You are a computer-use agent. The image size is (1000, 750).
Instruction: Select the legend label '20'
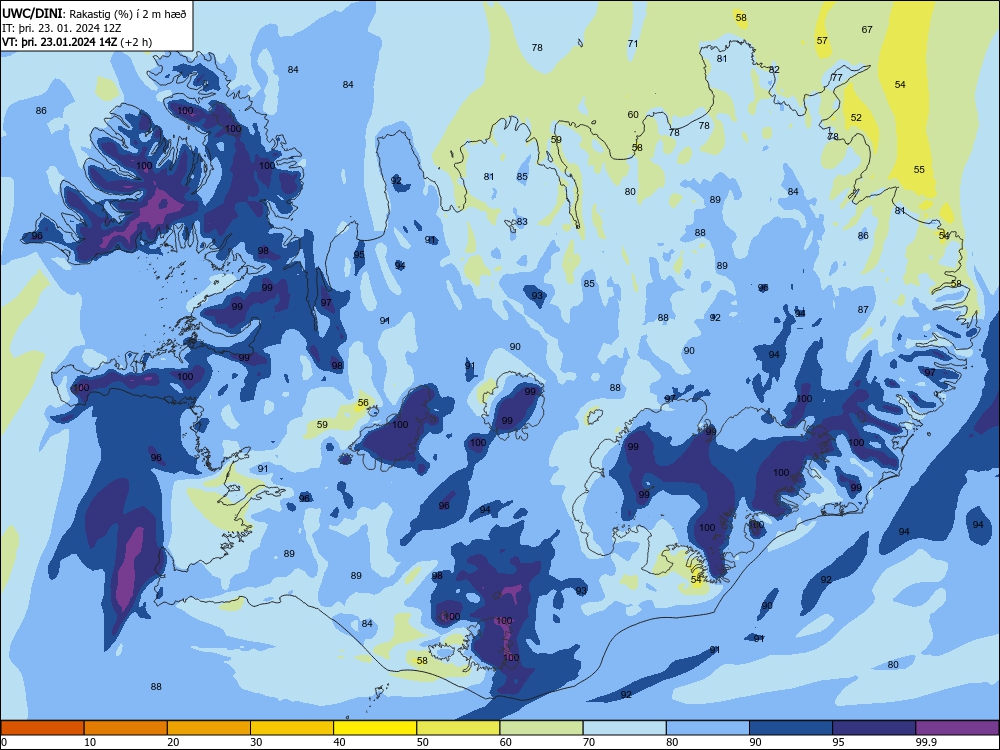(173, 742)
